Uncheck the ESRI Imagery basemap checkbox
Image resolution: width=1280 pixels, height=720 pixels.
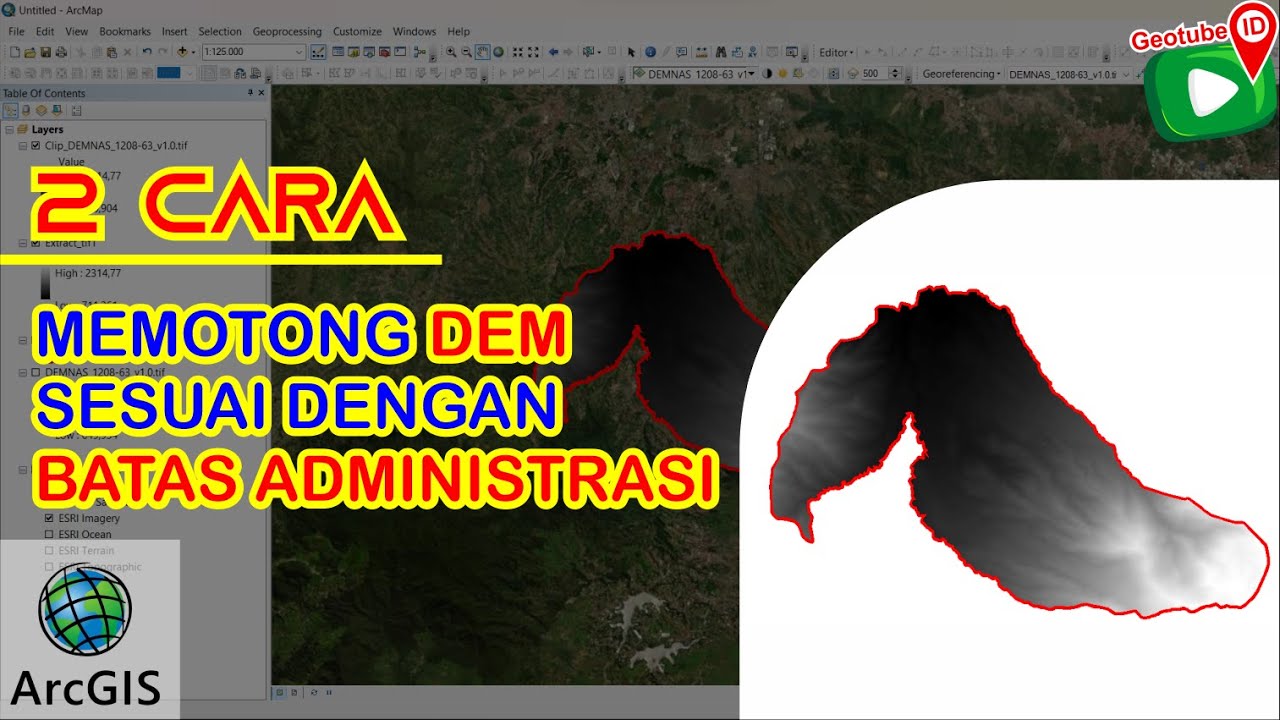[49, 518]
